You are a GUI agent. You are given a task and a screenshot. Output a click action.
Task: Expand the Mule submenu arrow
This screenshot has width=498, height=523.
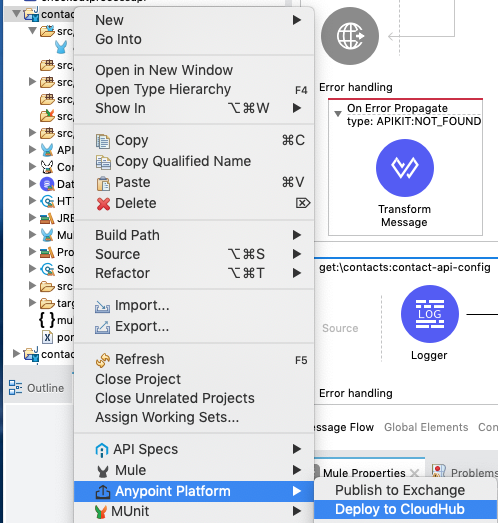pyautogui.click(x=297, y=470)
